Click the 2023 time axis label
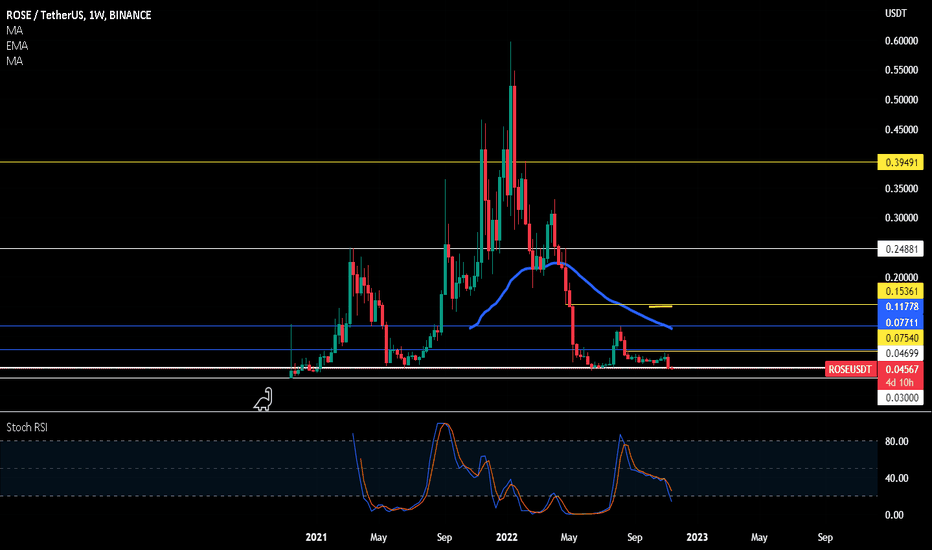This screenshot has width=932, height=550. [x=697, y=537]
